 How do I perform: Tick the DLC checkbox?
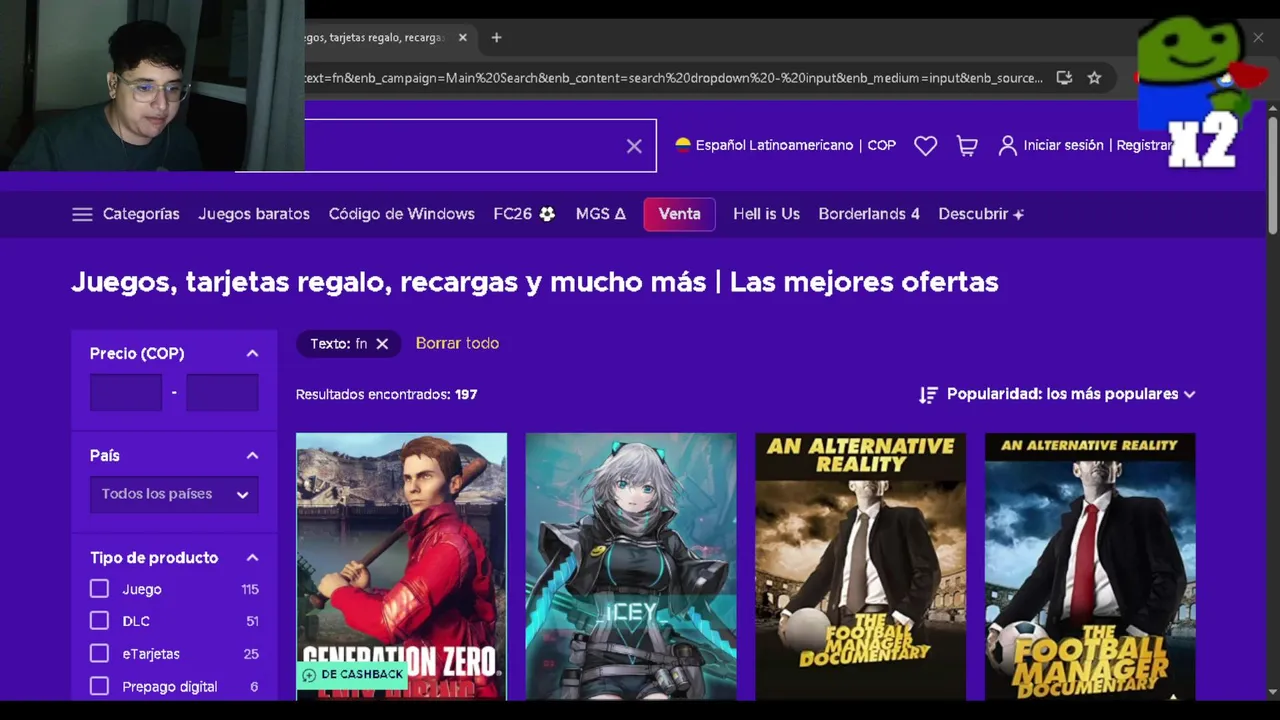[x=99, y=621]
